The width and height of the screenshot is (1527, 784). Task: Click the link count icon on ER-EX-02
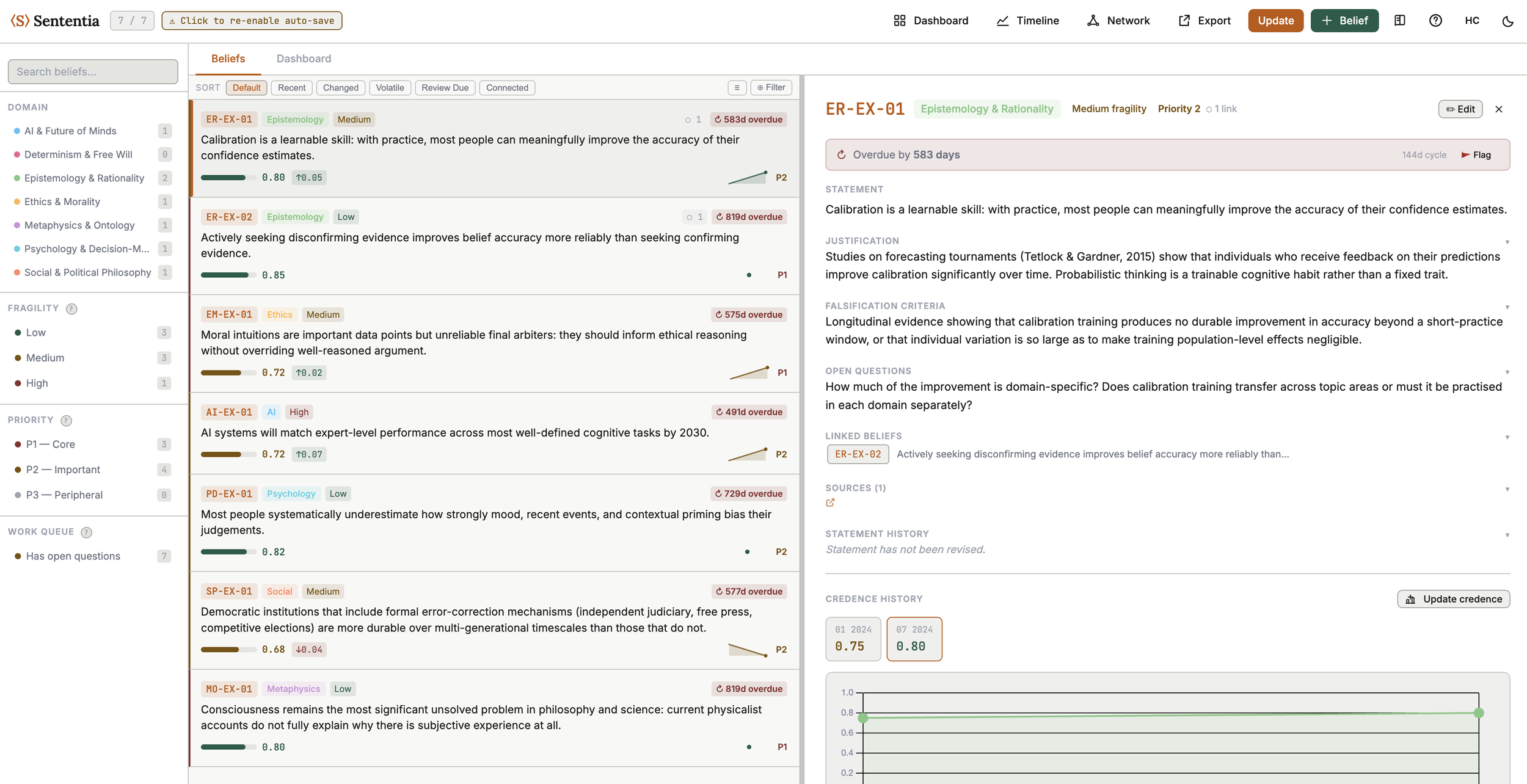(694, 217)
